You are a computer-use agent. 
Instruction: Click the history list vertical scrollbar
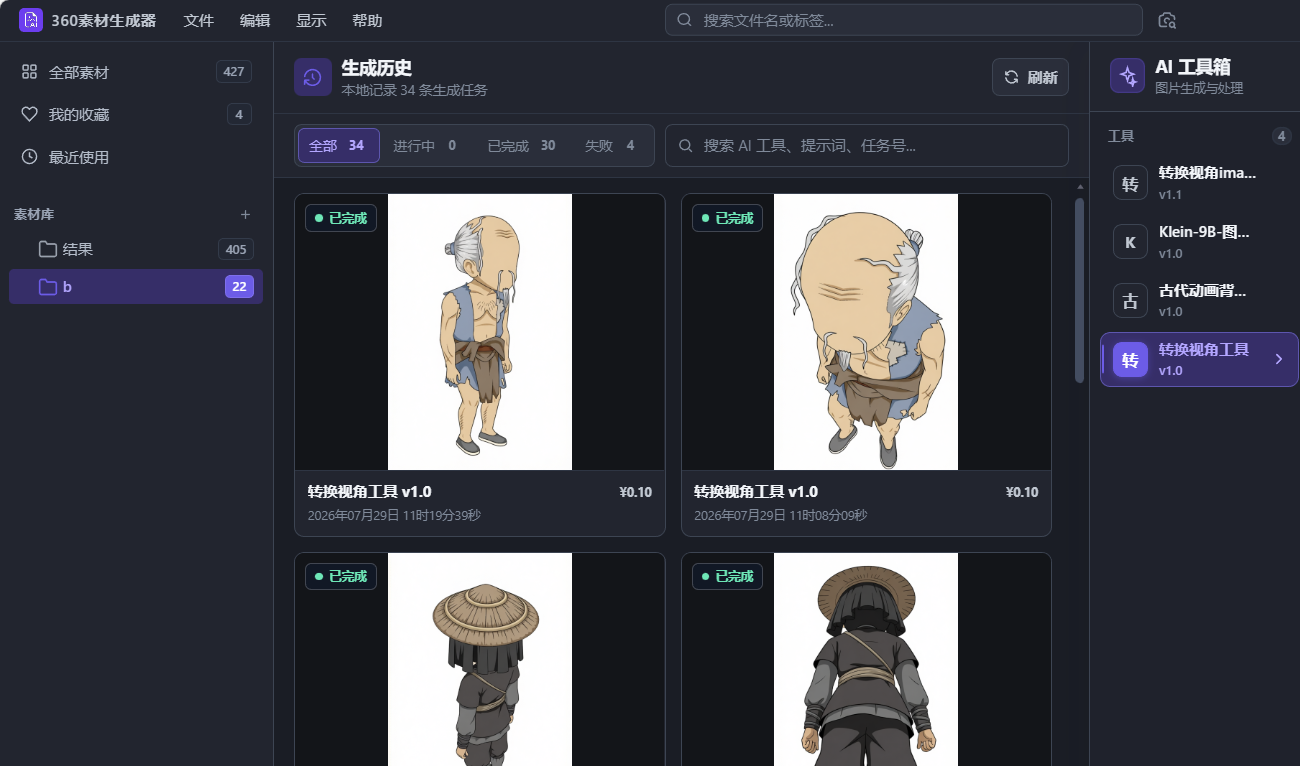(1079, 290)
